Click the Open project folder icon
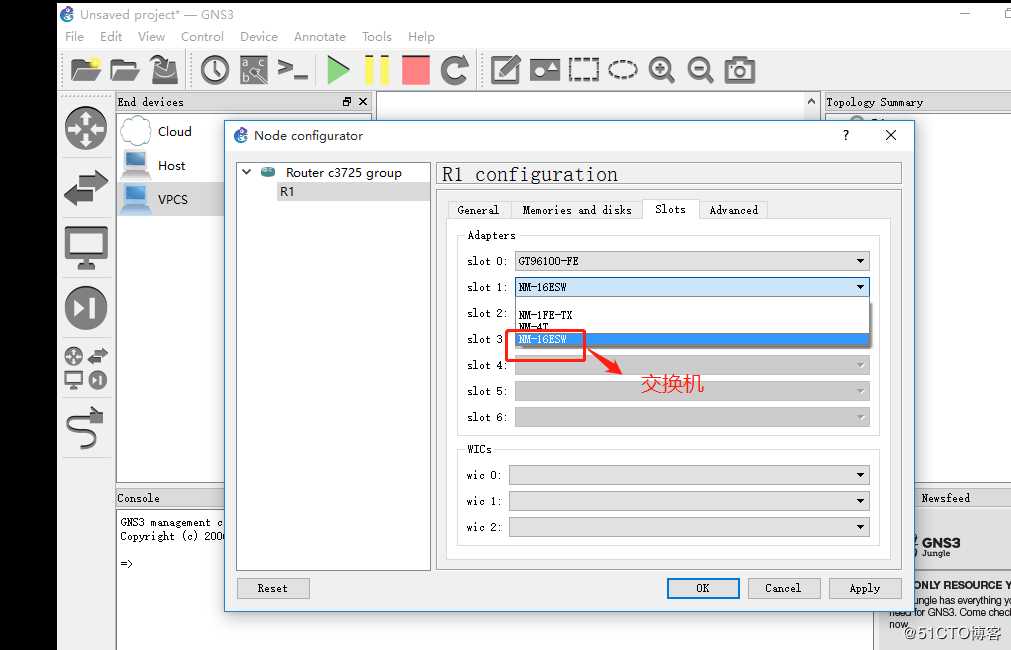 point(124,70)
